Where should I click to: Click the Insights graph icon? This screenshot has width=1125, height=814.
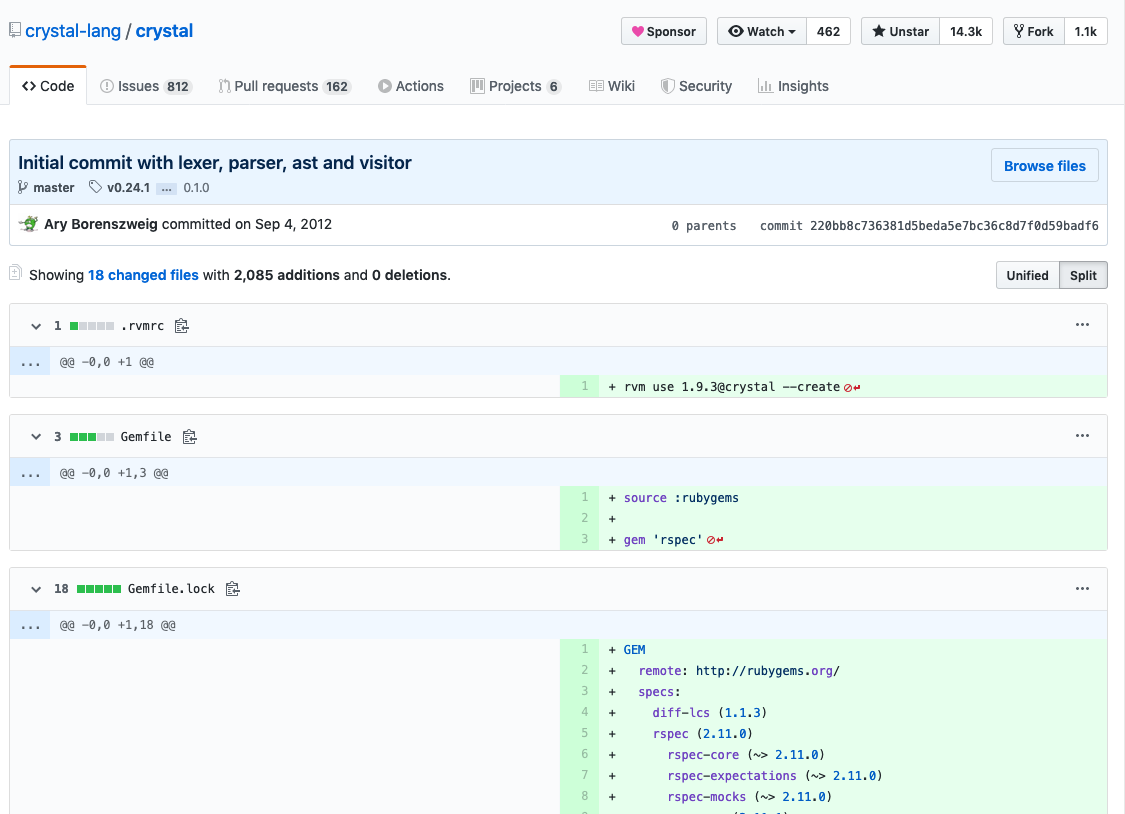(x=765, y=86)
